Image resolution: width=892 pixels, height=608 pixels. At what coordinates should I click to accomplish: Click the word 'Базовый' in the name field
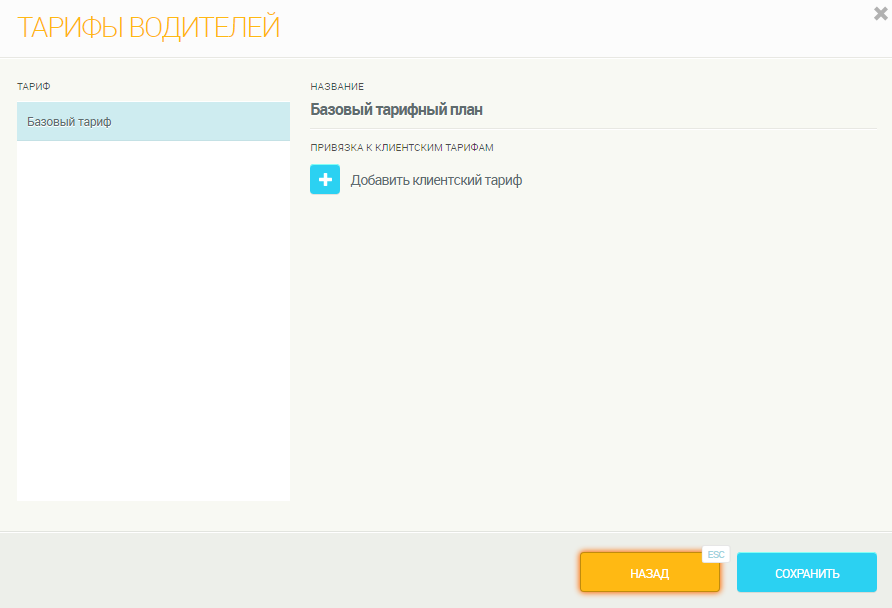pyautogui.click(x=339, y=110)
